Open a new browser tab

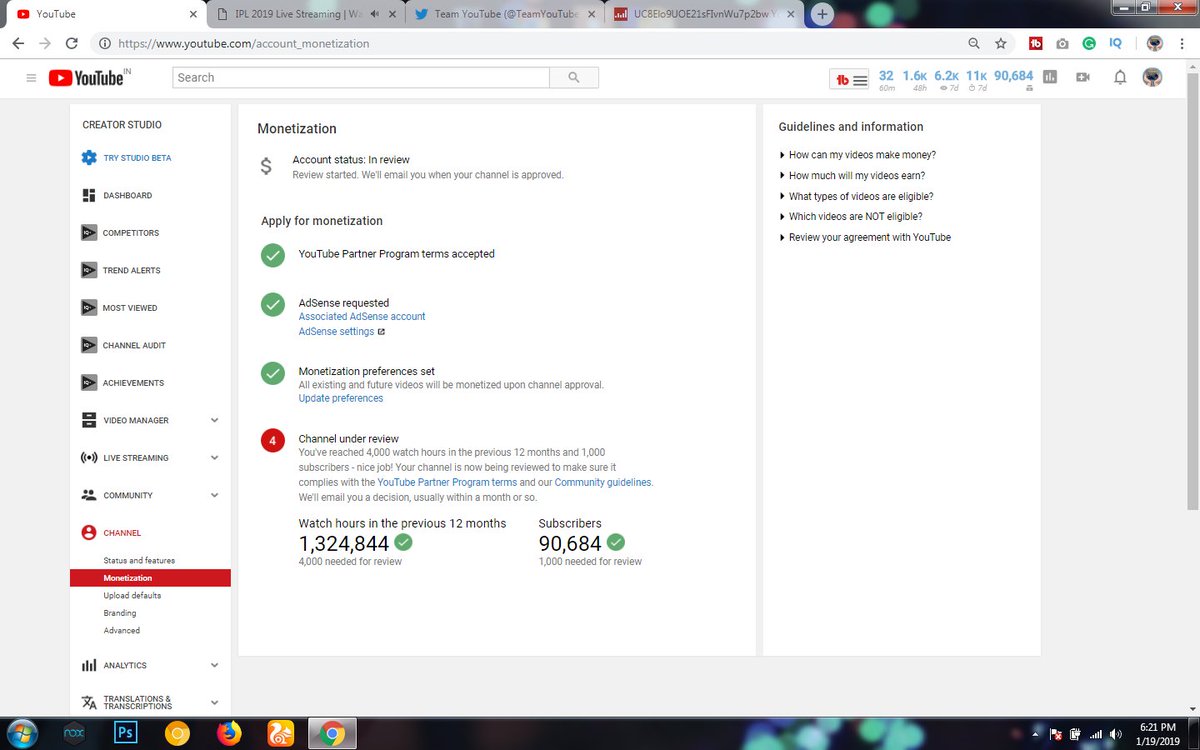coord(823,14)
